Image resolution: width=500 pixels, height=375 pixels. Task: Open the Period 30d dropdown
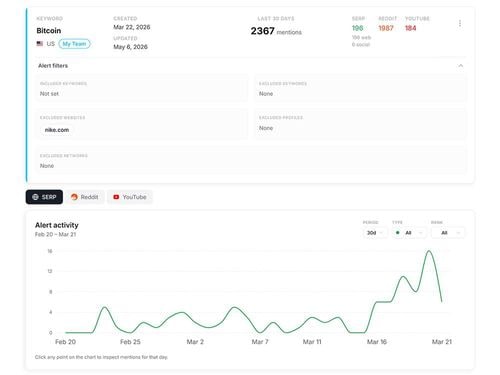(x=375, y=233)
